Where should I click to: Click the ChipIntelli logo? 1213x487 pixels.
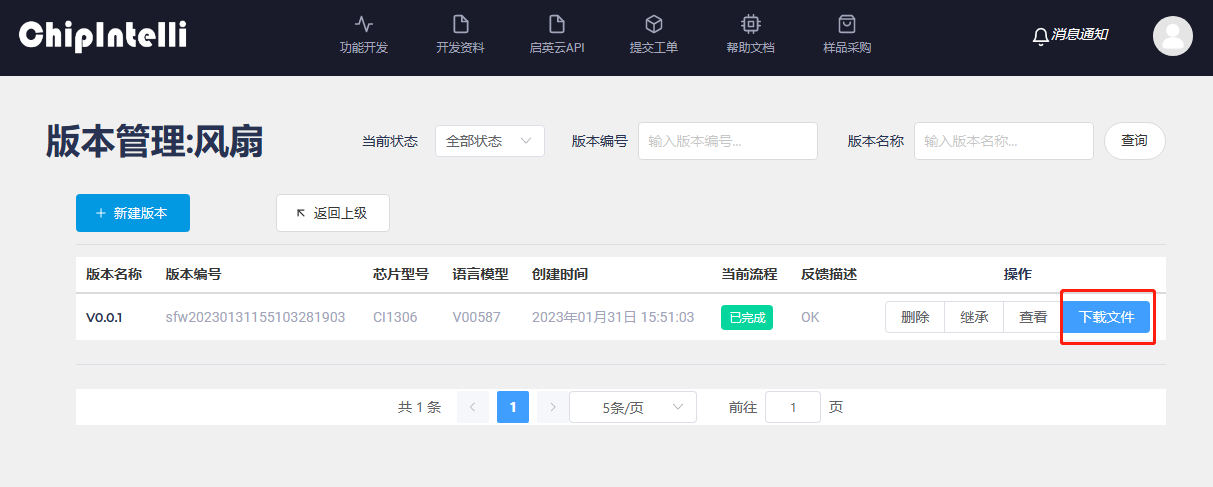pos(103,36)
